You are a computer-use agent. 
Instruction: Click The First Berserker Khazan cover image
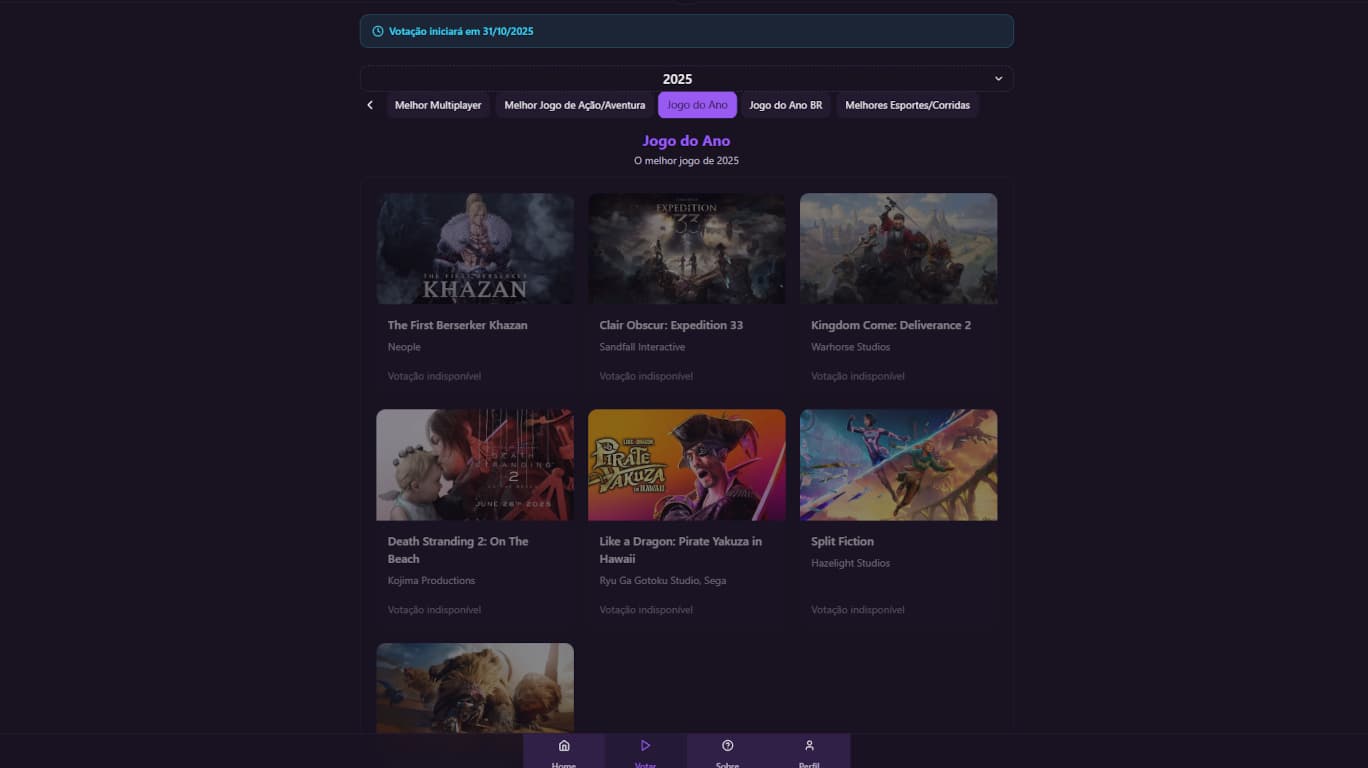pos(475,248)
